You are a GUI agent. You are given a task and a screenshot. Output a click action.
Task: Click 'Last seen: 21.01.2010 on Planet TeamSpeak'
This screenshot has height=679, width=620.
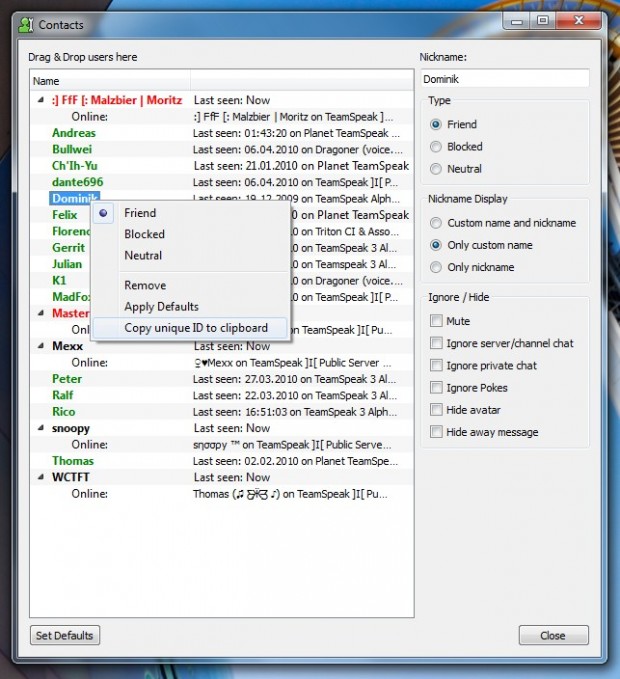tap(301, 166)
